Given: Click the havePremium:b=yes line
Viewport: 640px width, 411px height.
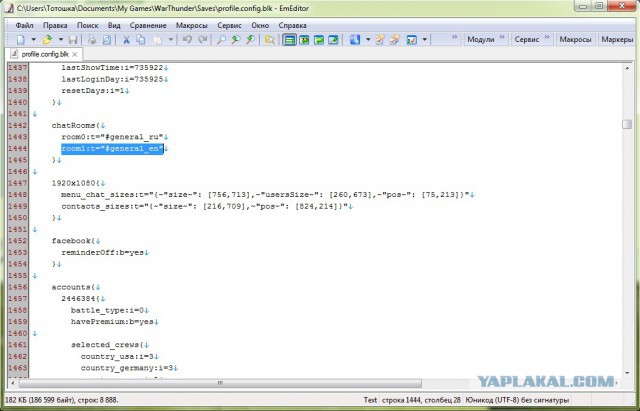Looking at the screenshot, I should pyautogui.click(x=112, y=322).
